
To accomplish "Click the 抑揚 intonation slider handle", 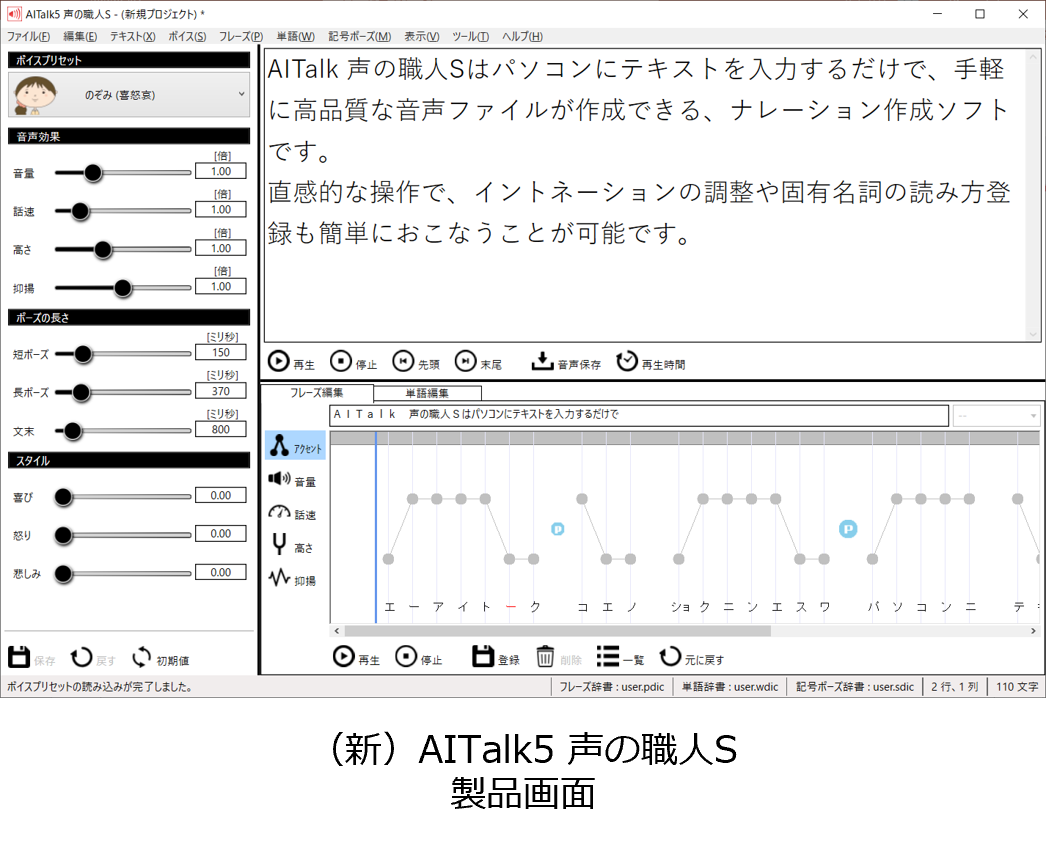I will pyautogui.click(x=123, y=288).
